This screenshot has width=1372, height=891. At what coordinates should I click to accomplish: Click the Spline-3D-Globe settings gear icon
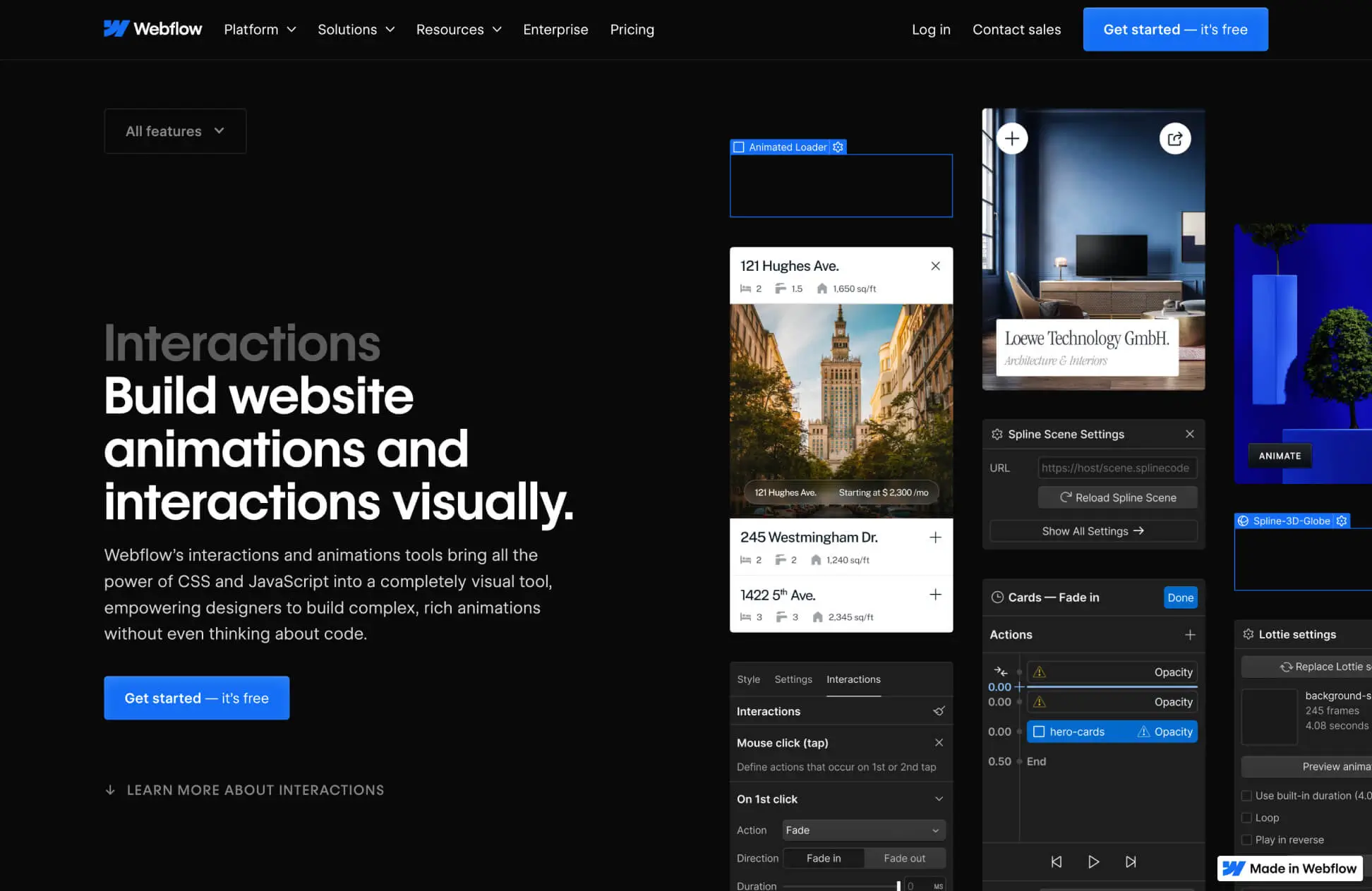pos(1342,521)
